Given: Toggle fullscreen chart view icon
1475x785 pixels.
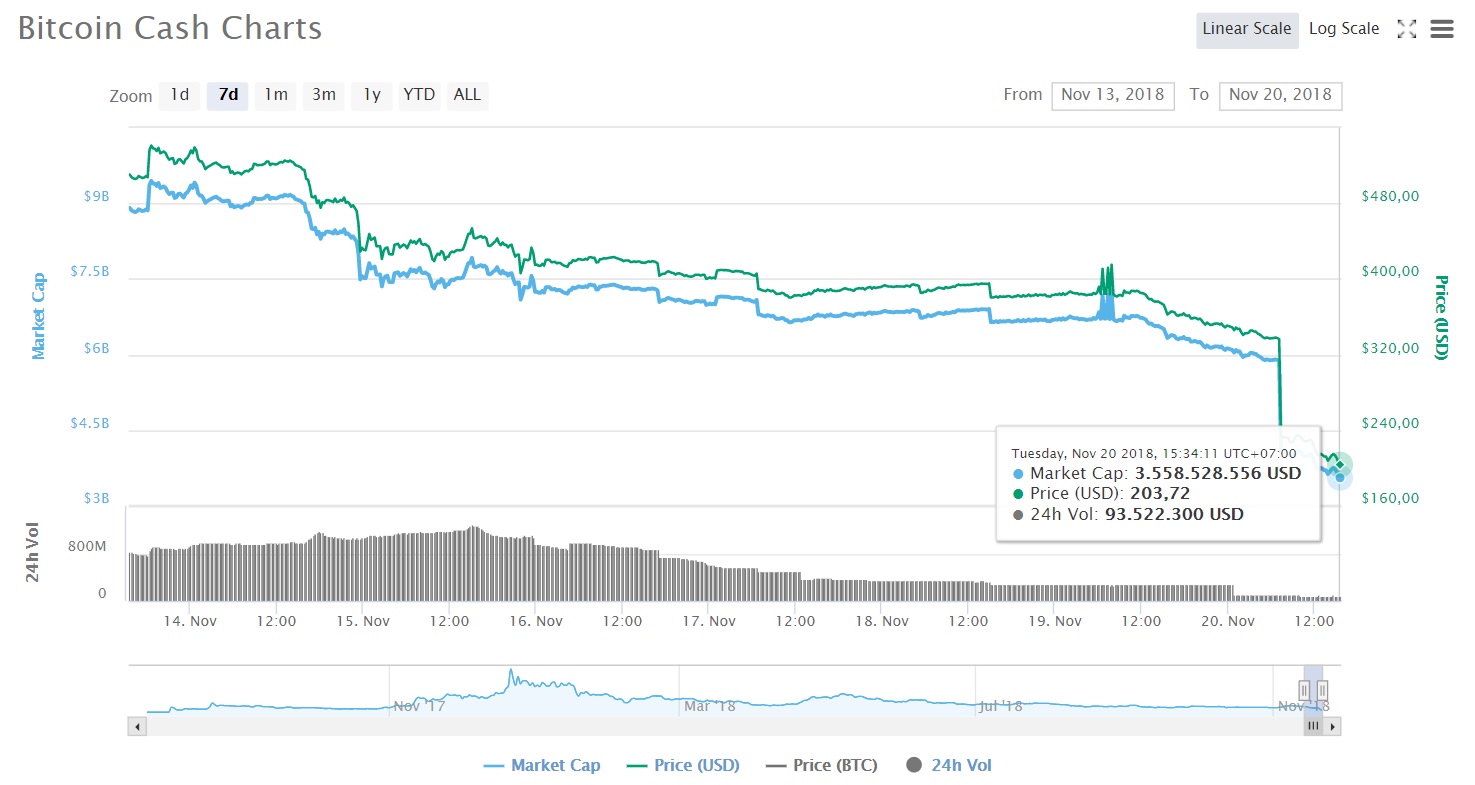Looking at the screenshot, I should 1406,29.
